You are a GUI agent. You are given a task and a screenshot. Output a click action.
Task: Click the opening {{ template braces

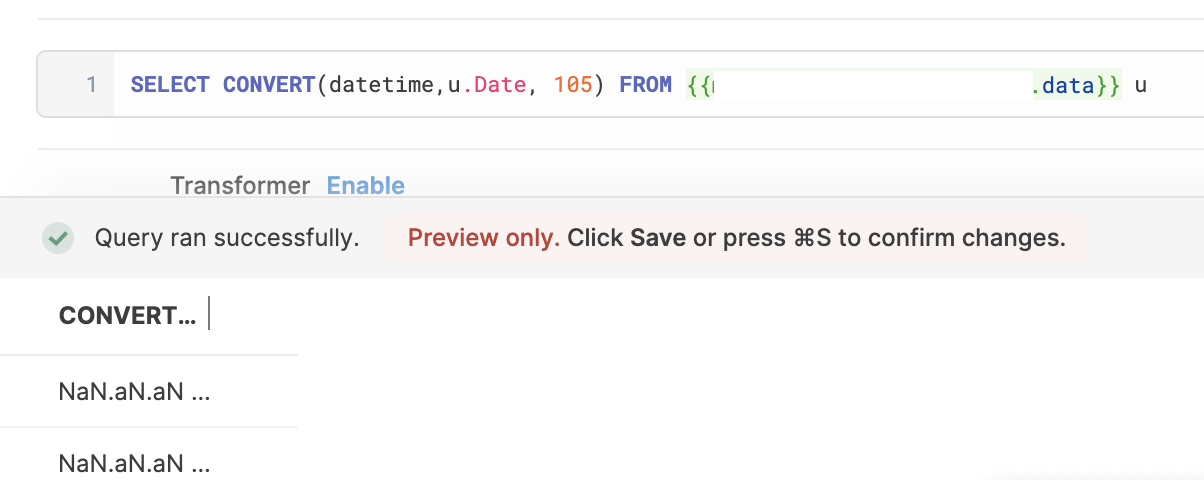(699, 85)
